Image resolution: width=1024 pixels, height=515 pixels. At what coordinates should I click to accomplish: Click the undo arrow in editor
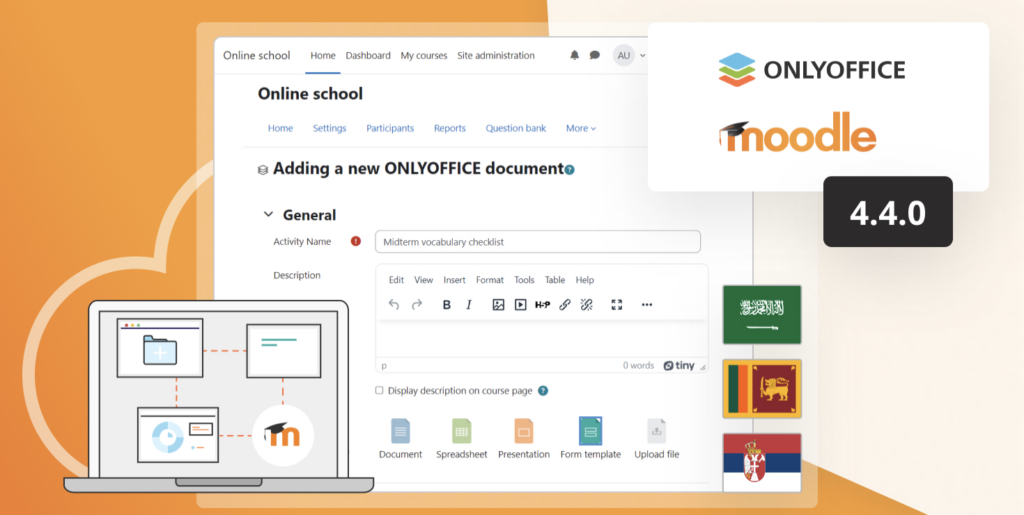pos(394,305)
